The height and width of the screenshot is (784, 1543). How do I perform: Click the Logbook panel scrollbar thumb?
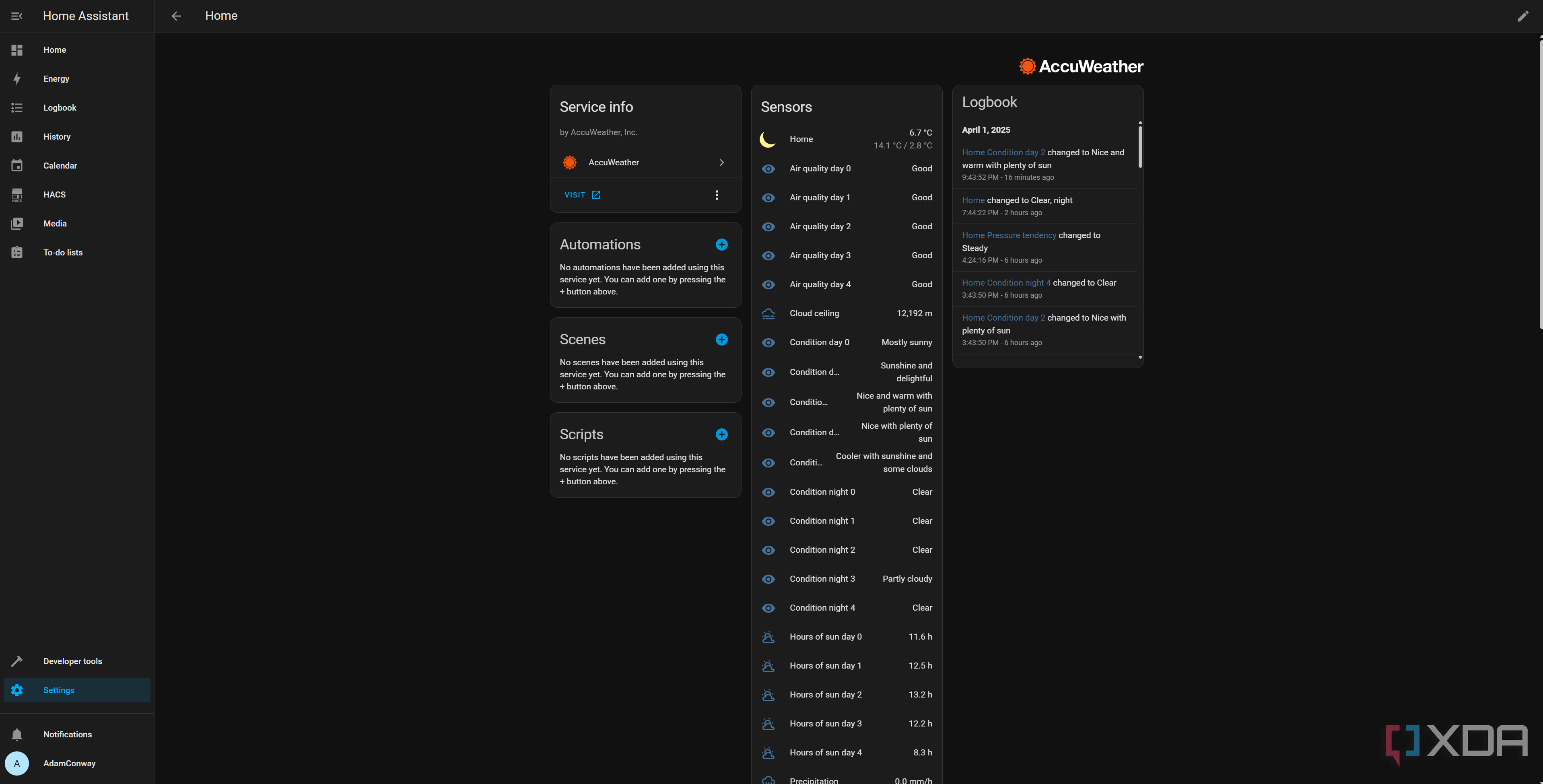(1140, 147)
